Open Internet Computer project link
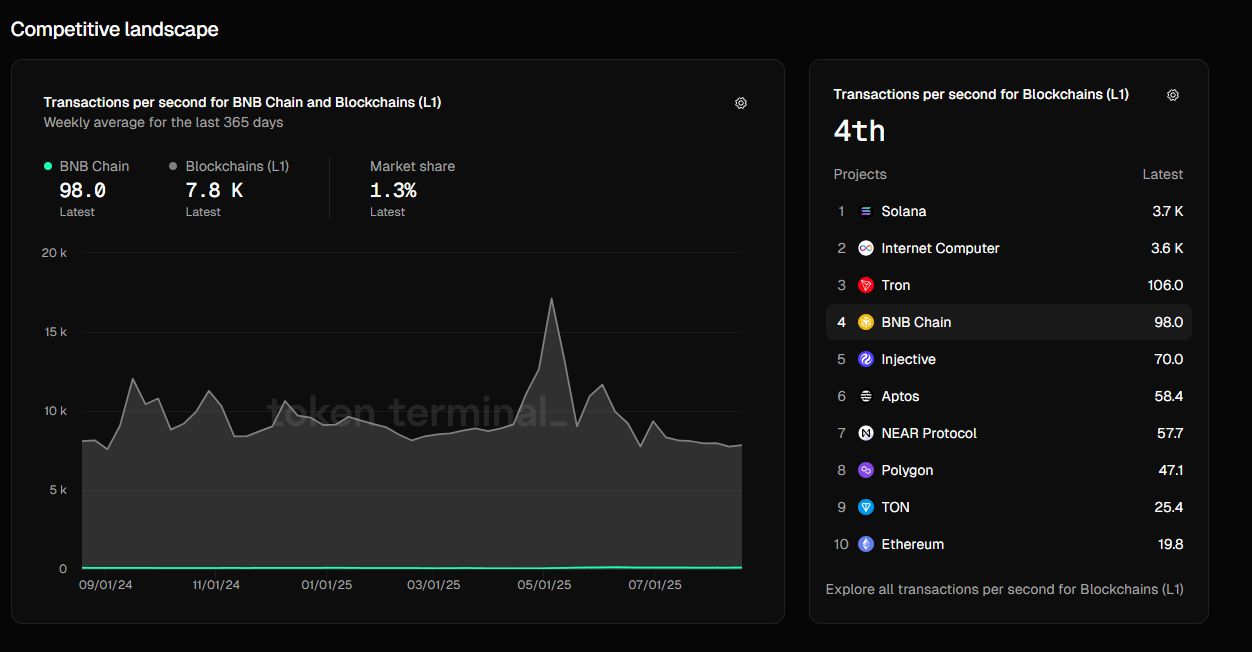 pyautogui.click(x=941, y=248)
